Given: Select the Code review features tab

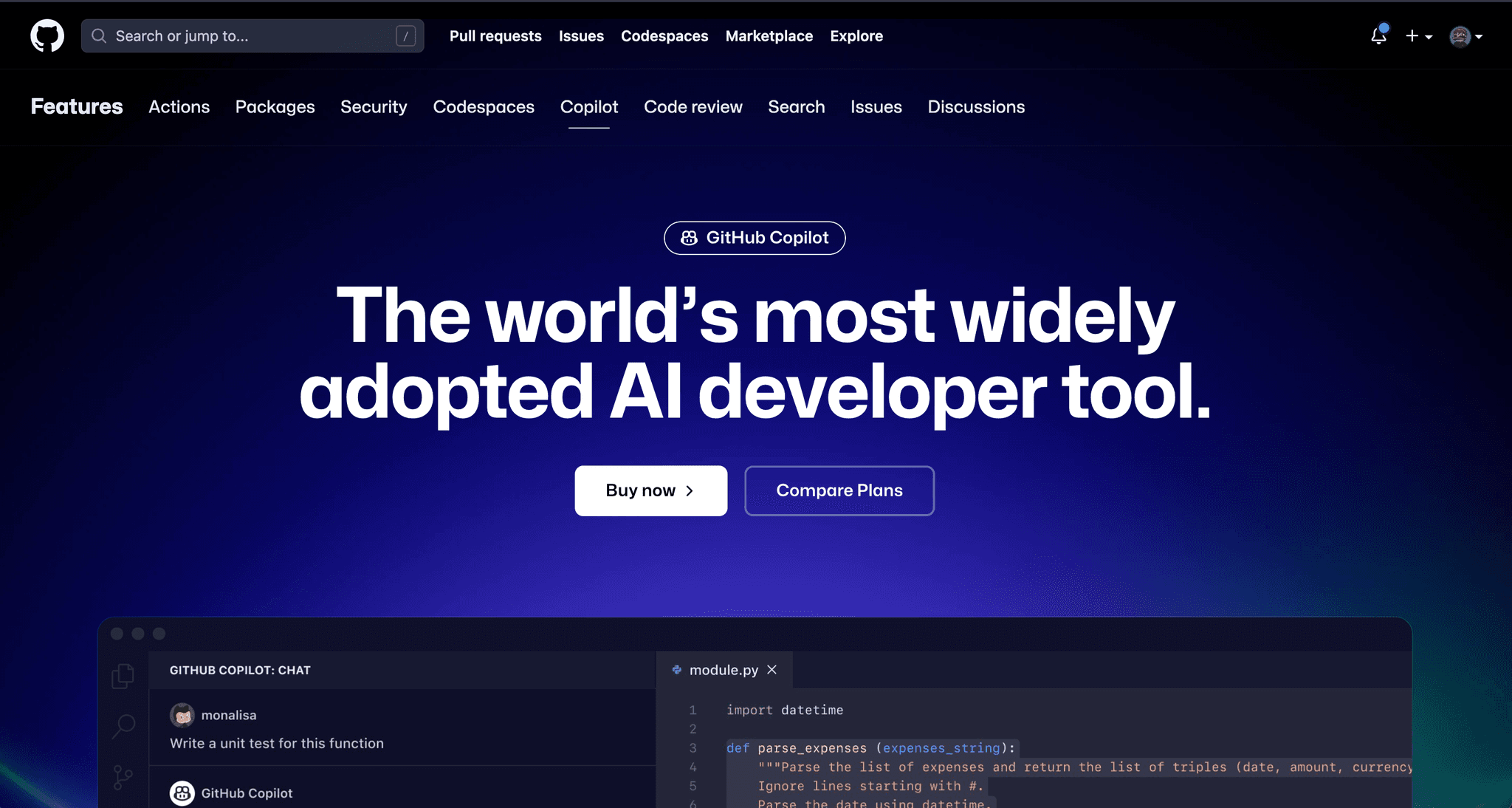Looking at the screenshot, I should click(x=693, y=106).
